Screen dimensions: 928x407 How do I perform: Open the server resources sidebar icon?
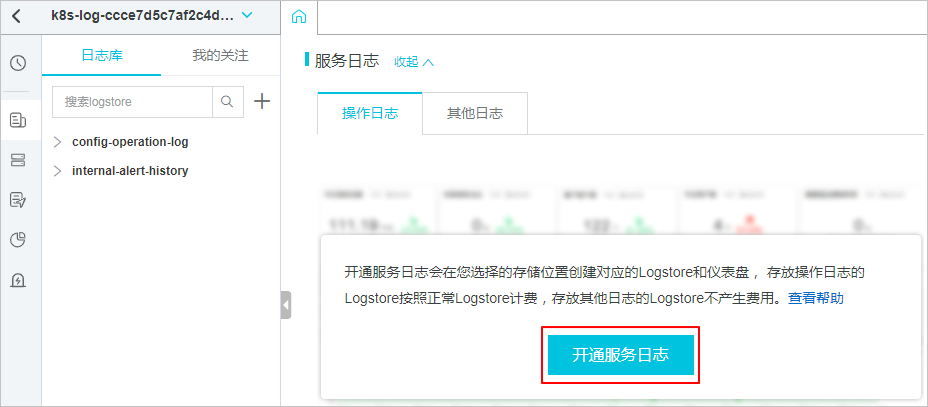[x=18, y=160]
